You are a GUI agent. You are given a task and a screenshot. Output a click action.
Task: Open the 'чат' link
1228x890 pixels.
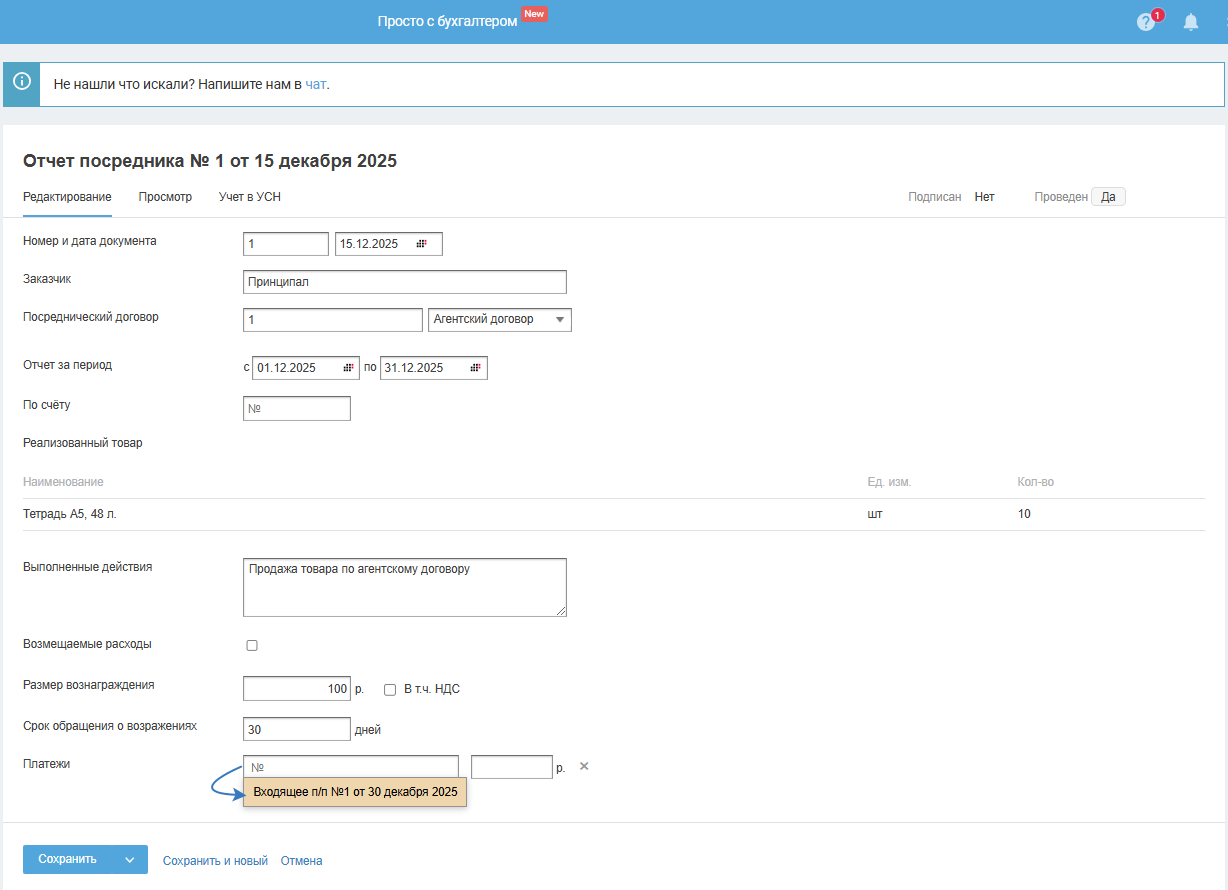pyautogui.click(x=316, y=84)
